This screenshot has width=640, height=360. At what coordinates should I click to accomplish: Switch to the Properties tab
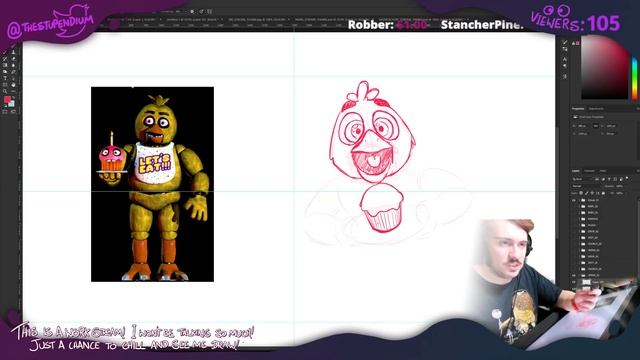pos(578,109)
